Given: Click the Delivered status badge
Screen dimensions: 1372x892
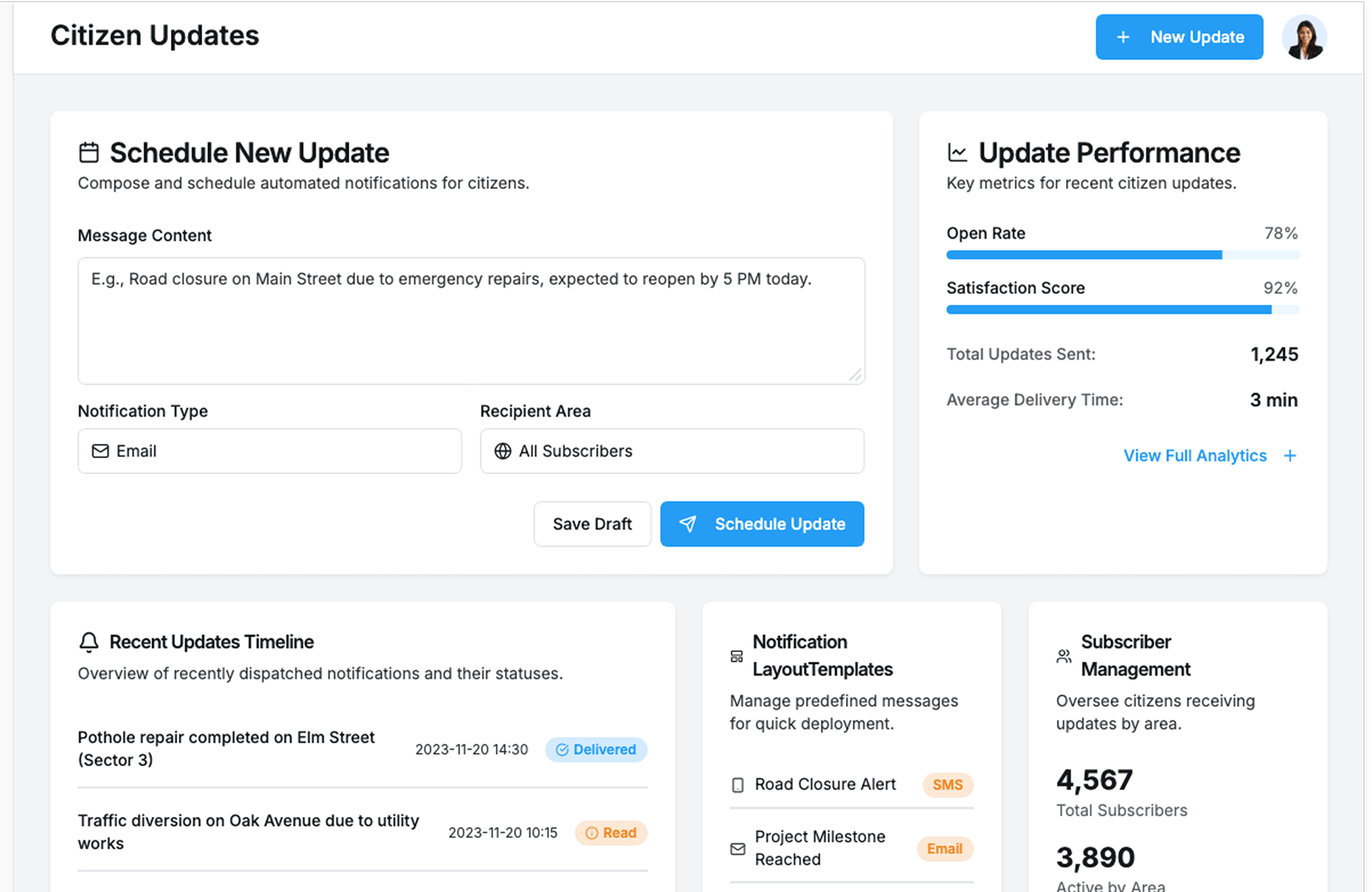Looking at the screenshot, I should click(x=596, y=750).
